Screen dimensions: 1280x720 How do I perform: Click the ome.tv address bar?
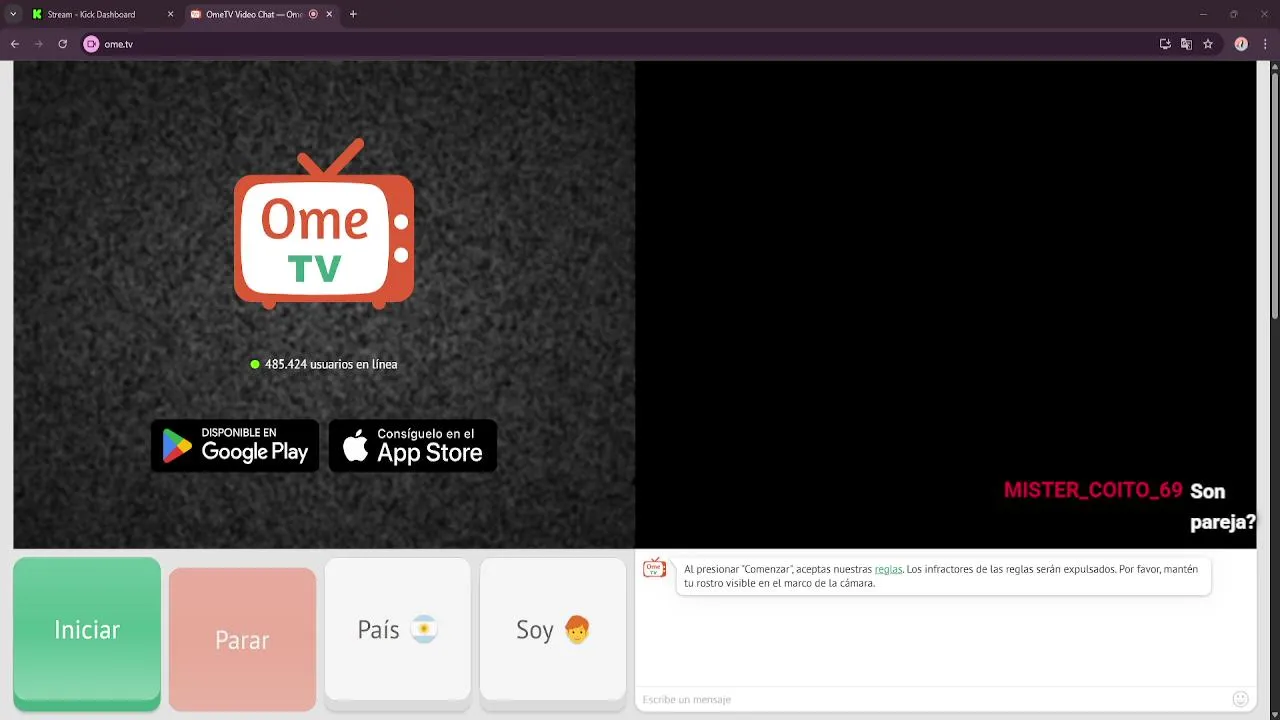click(620, 44)
